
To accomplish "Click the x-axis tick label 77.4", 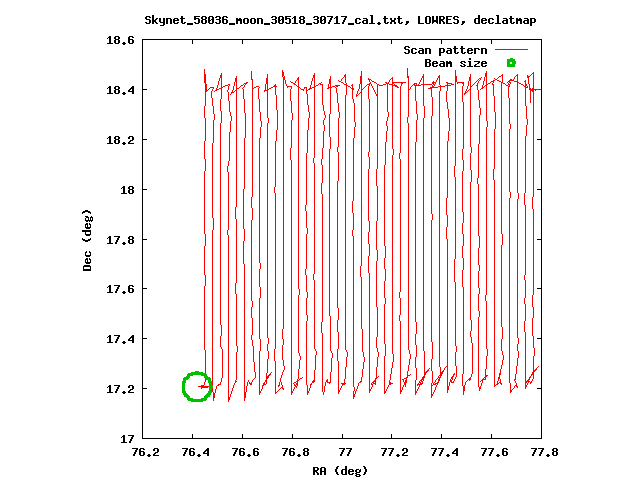I will click(x=444, y=452).
